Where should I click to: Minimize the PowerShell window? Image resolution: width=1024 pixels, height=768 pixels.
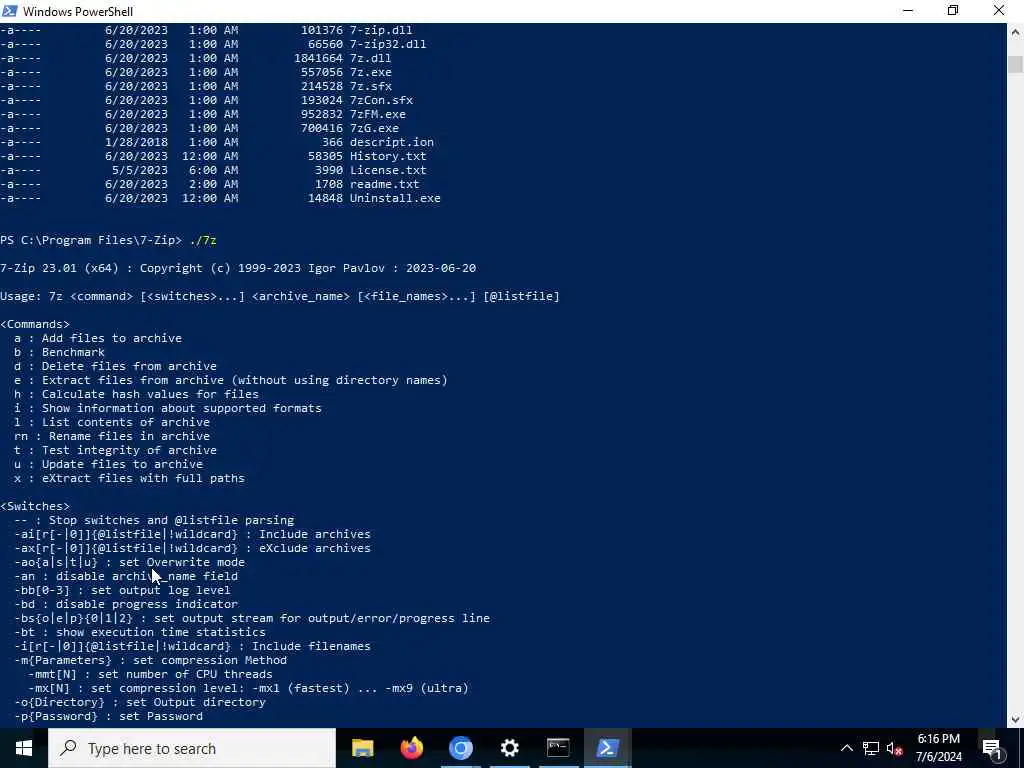click(x=908, y=11)
